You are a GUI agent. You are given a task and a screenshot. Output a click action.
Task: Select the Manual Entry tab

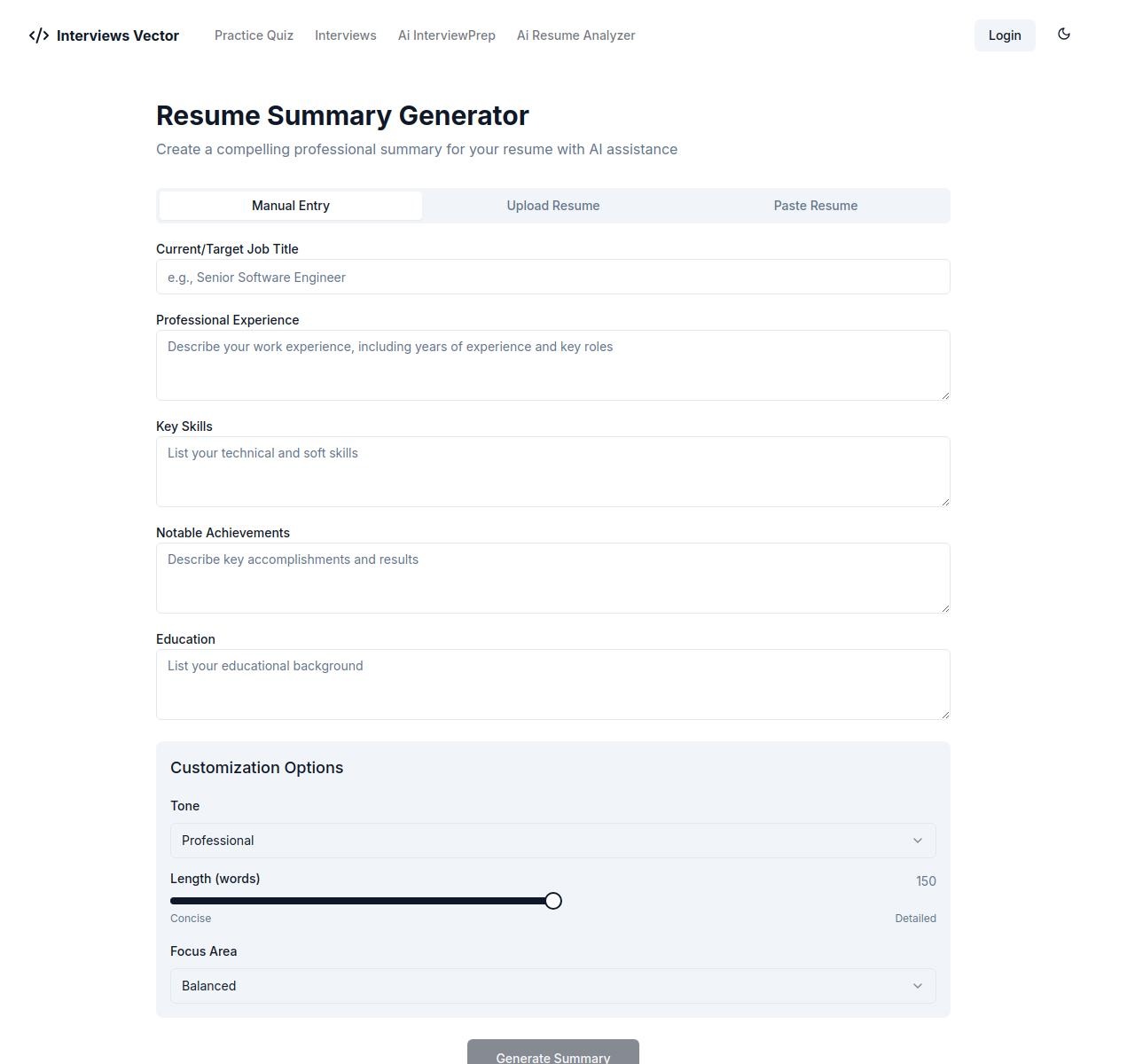[x=291, y=206]
